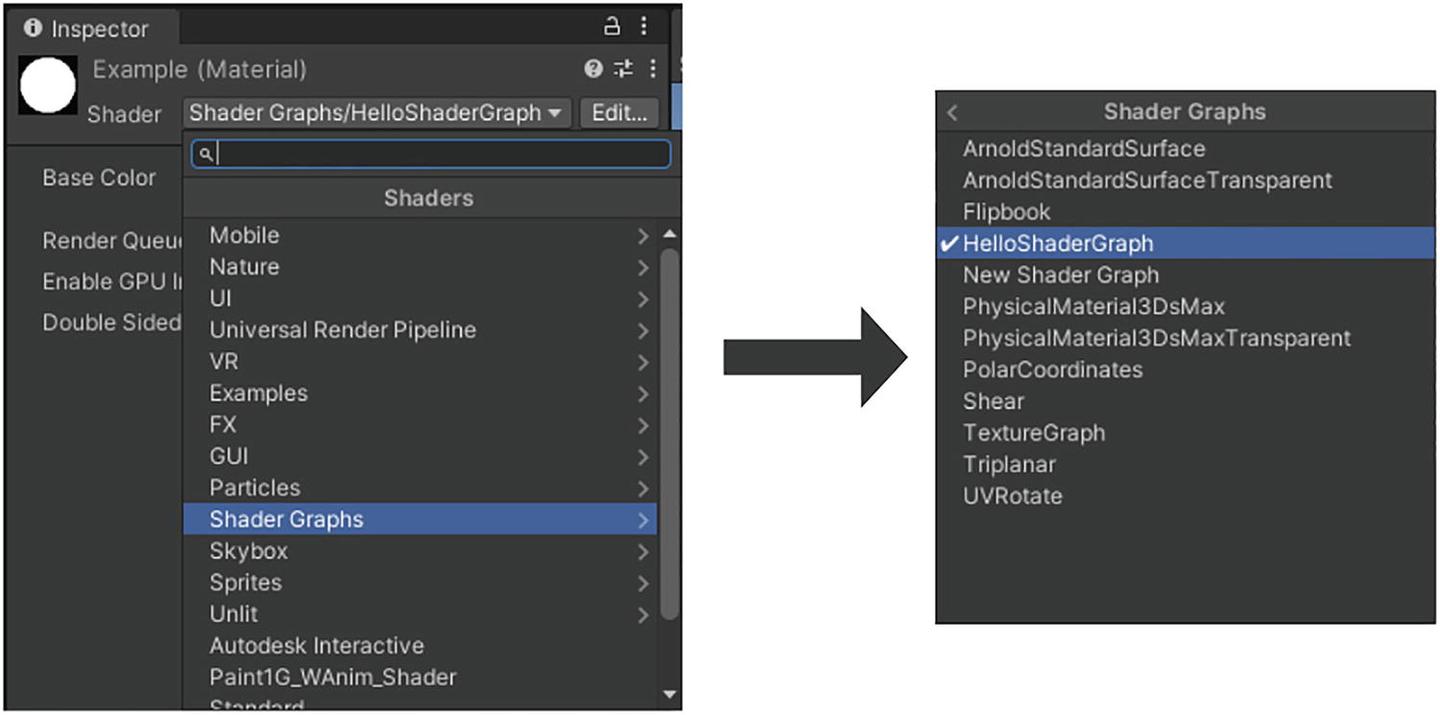Click the white material preview sphere
Viewport: 1440px width, 715px height.
[48, 85]
